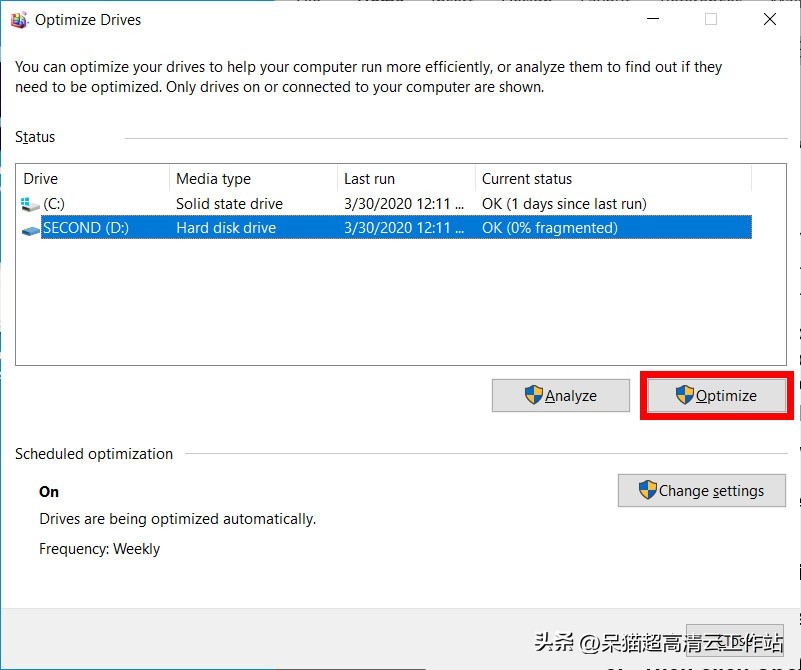801x670 pixels.
Task: Click the Optimize Drives title bar icon
Action: click(19, 20)
